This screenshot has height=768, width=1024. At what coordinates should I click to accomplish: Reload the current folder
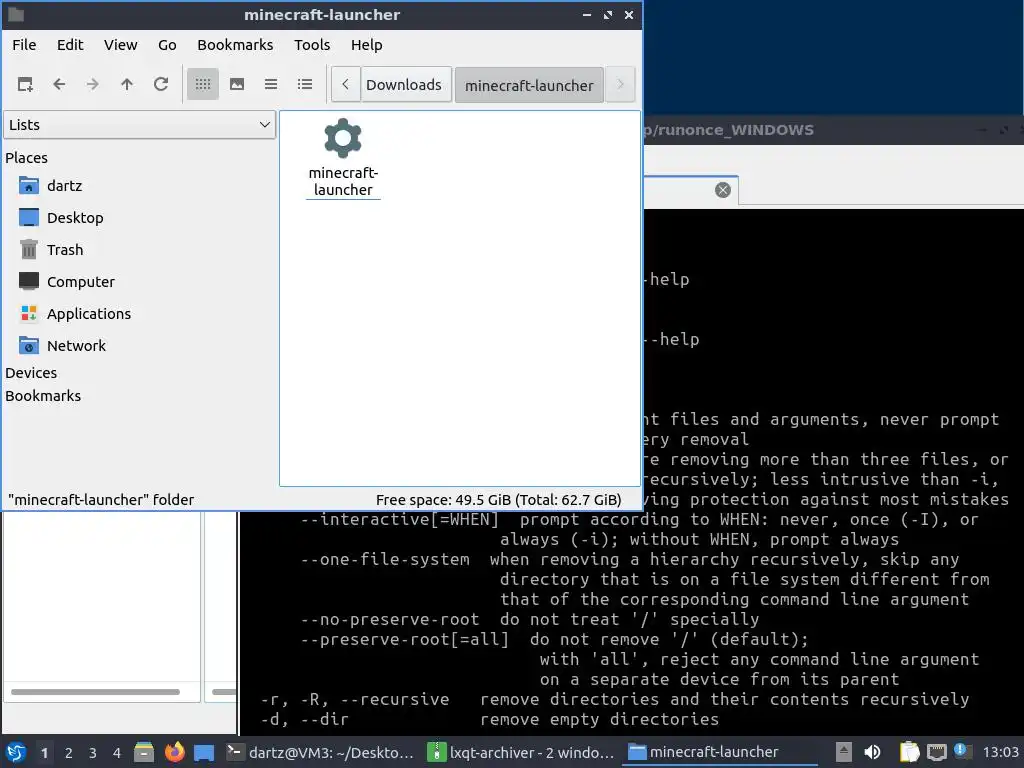pos(161,84)
